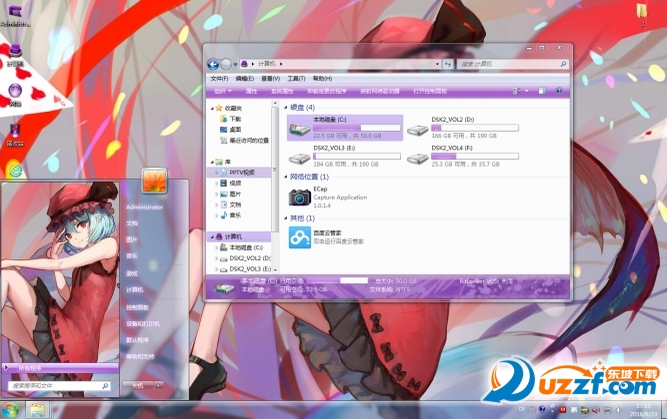Viewport: 667px width, 419px height.
Task: Open the view options dropdown arrow in toolbar
Action: click(526, 91)
